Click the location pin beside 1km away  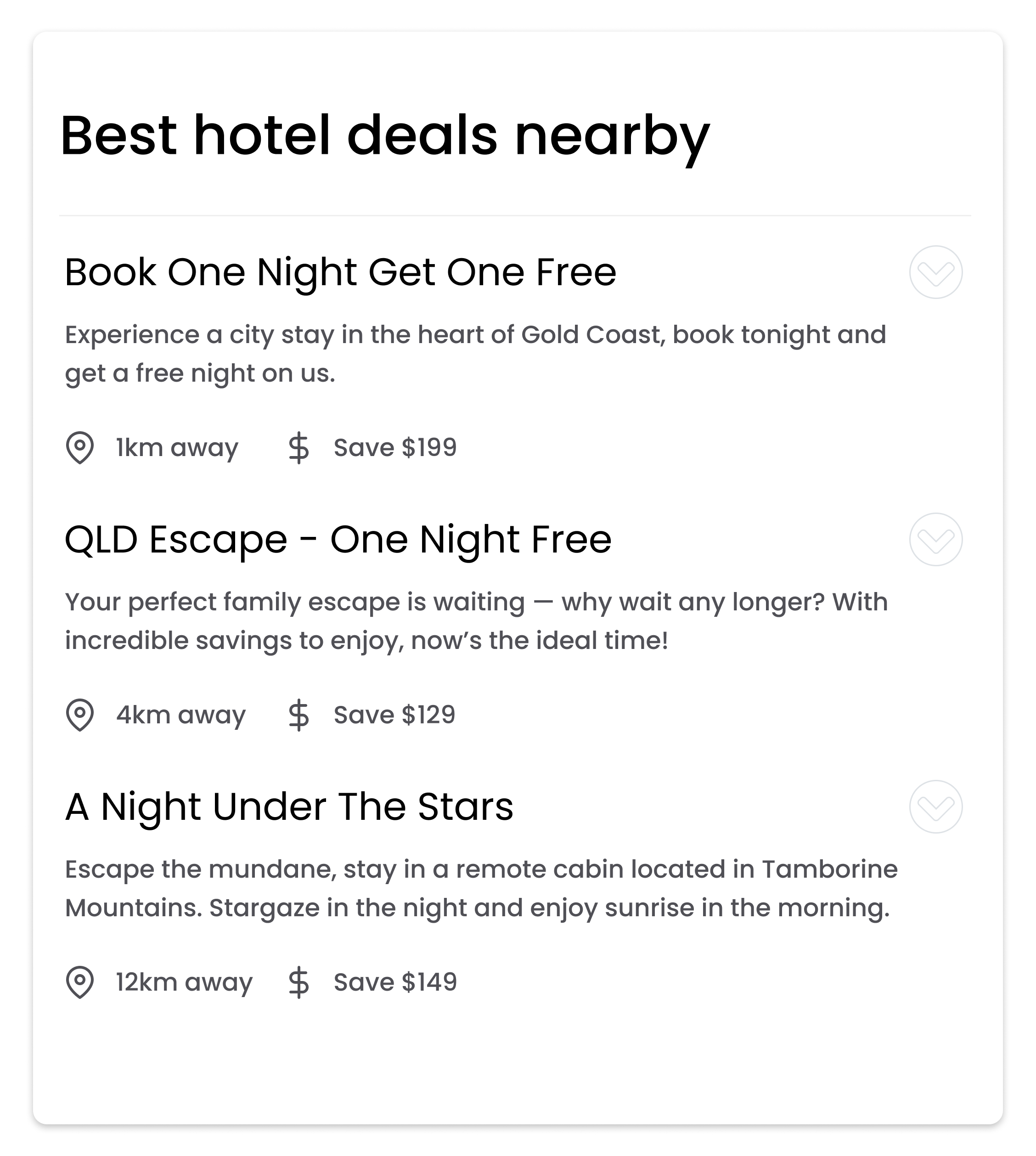click(80, 447)
